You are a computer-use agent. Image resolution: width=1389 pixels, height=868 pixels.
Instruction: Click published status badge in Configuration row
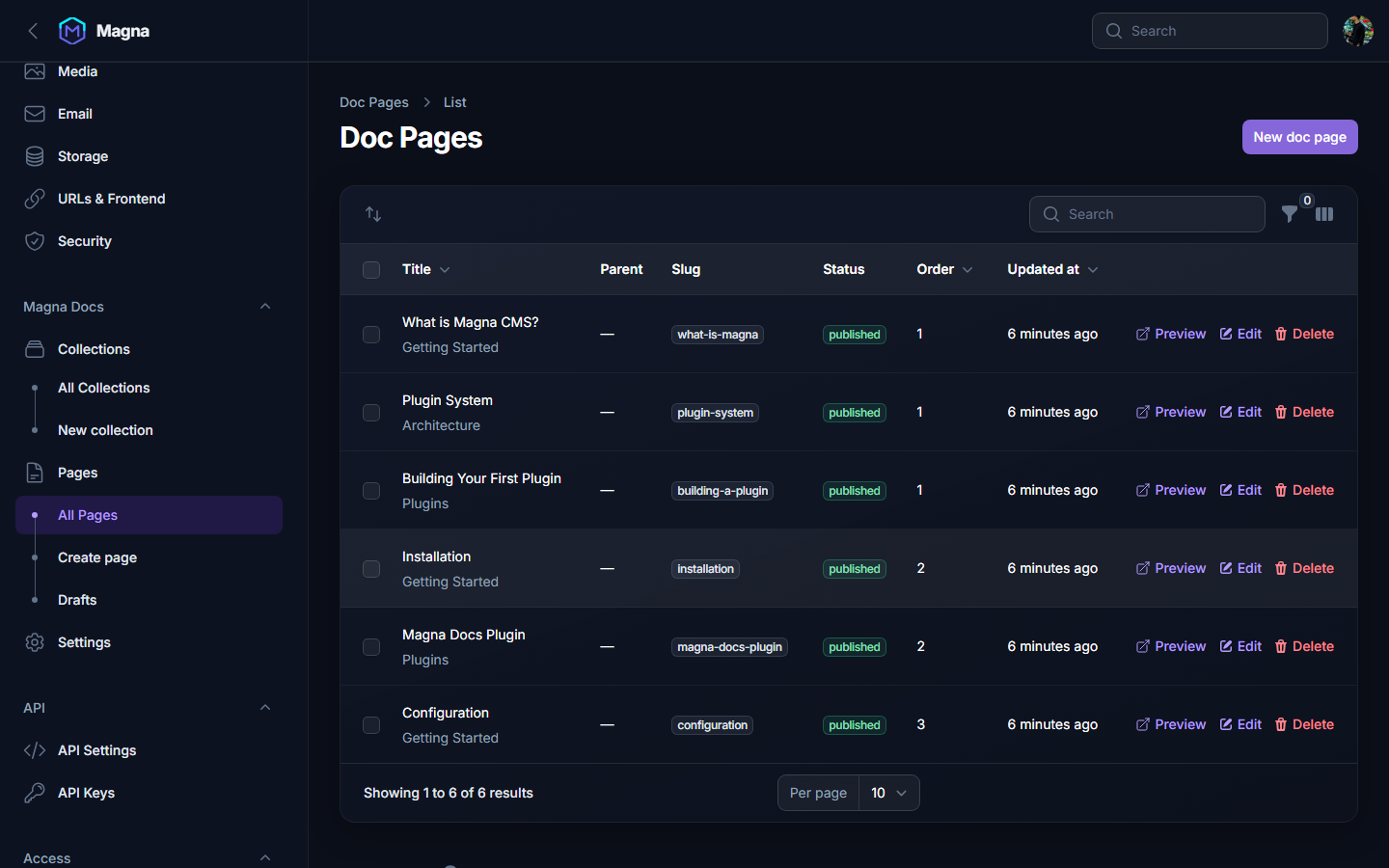(855, 725)
